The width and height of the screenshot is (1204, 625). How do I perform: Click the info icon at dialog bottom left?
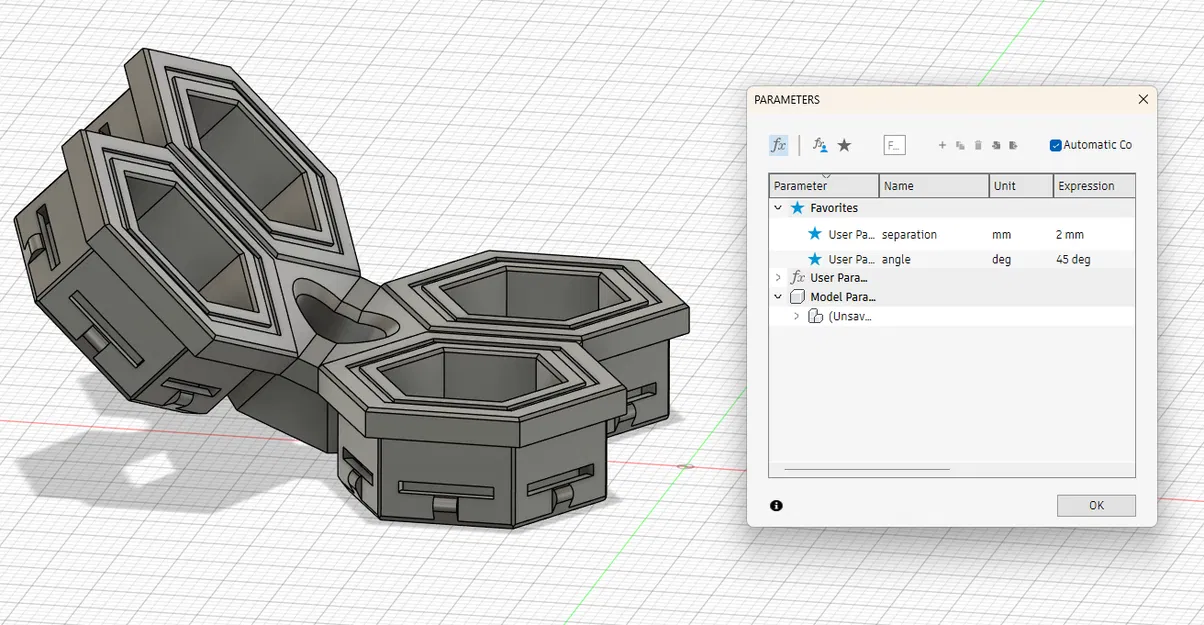pos(777,506)
